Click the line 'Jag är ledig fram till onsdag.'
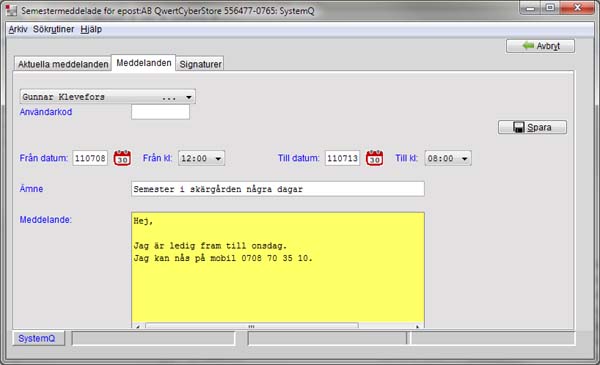The width and height of the screenshot is (600, 365). pos(210,246)
